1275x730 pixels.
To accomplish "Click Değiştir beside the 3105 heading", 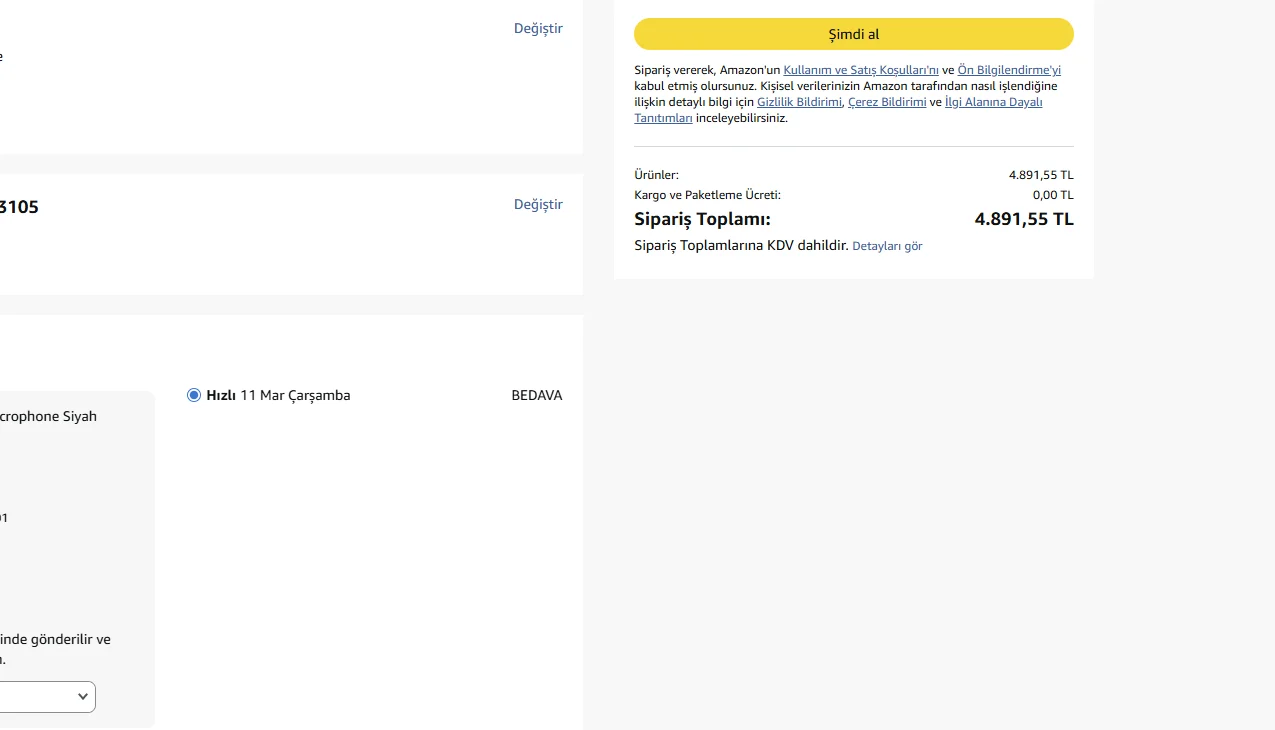I will 538,204.
